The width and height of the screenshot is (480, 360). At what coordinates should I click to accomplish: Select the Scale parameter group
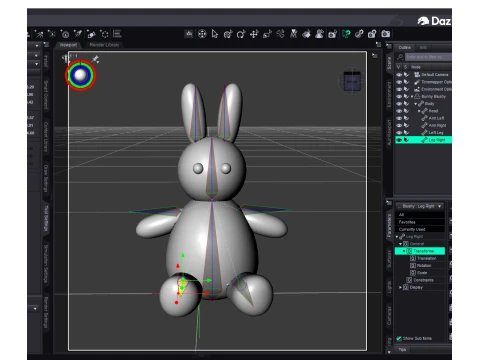click(422, 273)
